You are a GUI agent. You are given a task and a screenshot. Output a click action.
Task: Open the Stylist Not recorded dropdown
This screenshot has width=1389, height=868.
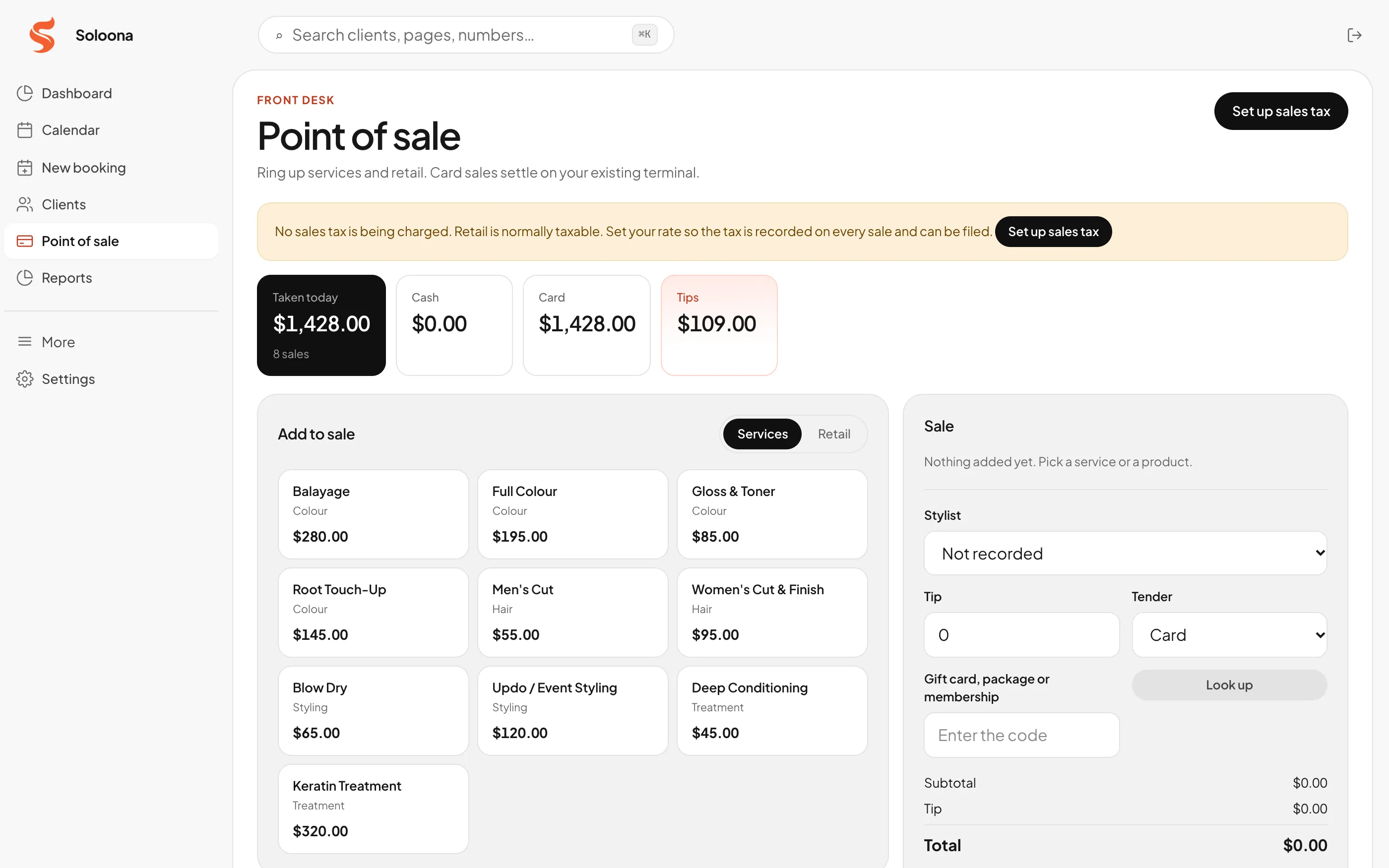point(1125,554)
